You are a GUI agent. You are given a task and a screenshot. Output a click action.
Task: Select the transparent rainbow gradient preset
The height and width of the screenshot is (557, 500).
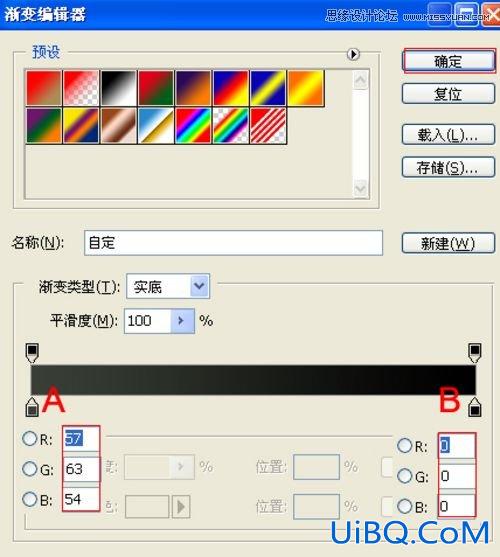(230, 126)
